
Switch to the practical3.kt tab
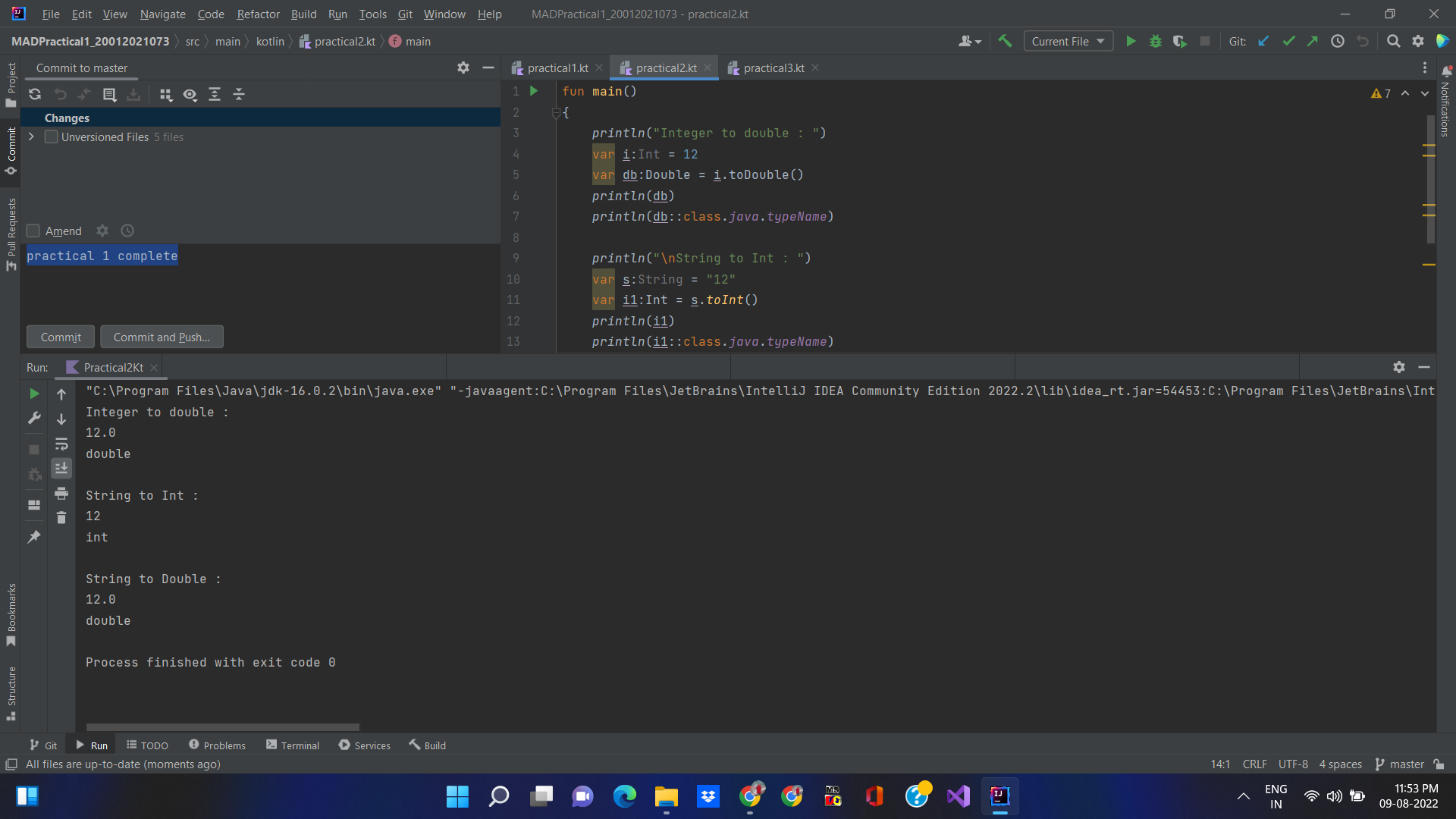coord(773,67)
